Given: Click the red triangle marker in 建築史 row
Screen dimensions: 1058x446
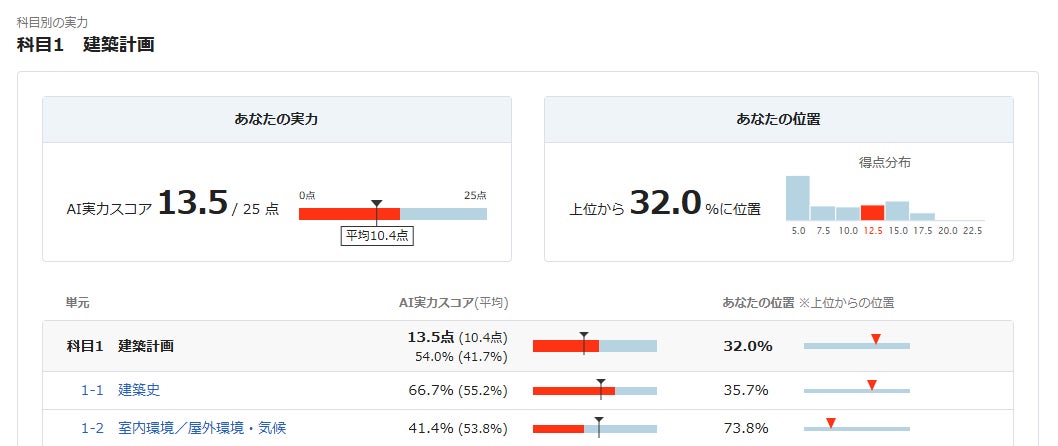Looking at the screenshot, I should point(871,385).
